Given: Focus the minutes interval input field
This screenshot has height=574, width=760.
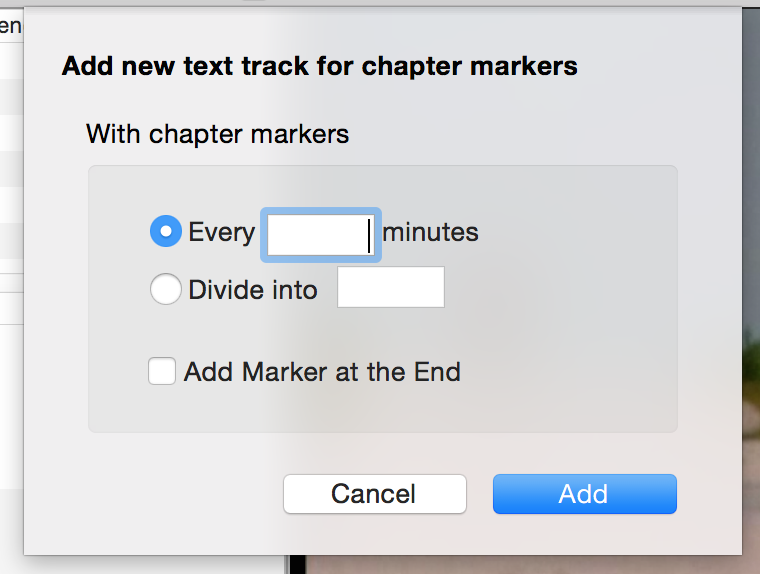Looking at the screenshot, I should [321, 235].
